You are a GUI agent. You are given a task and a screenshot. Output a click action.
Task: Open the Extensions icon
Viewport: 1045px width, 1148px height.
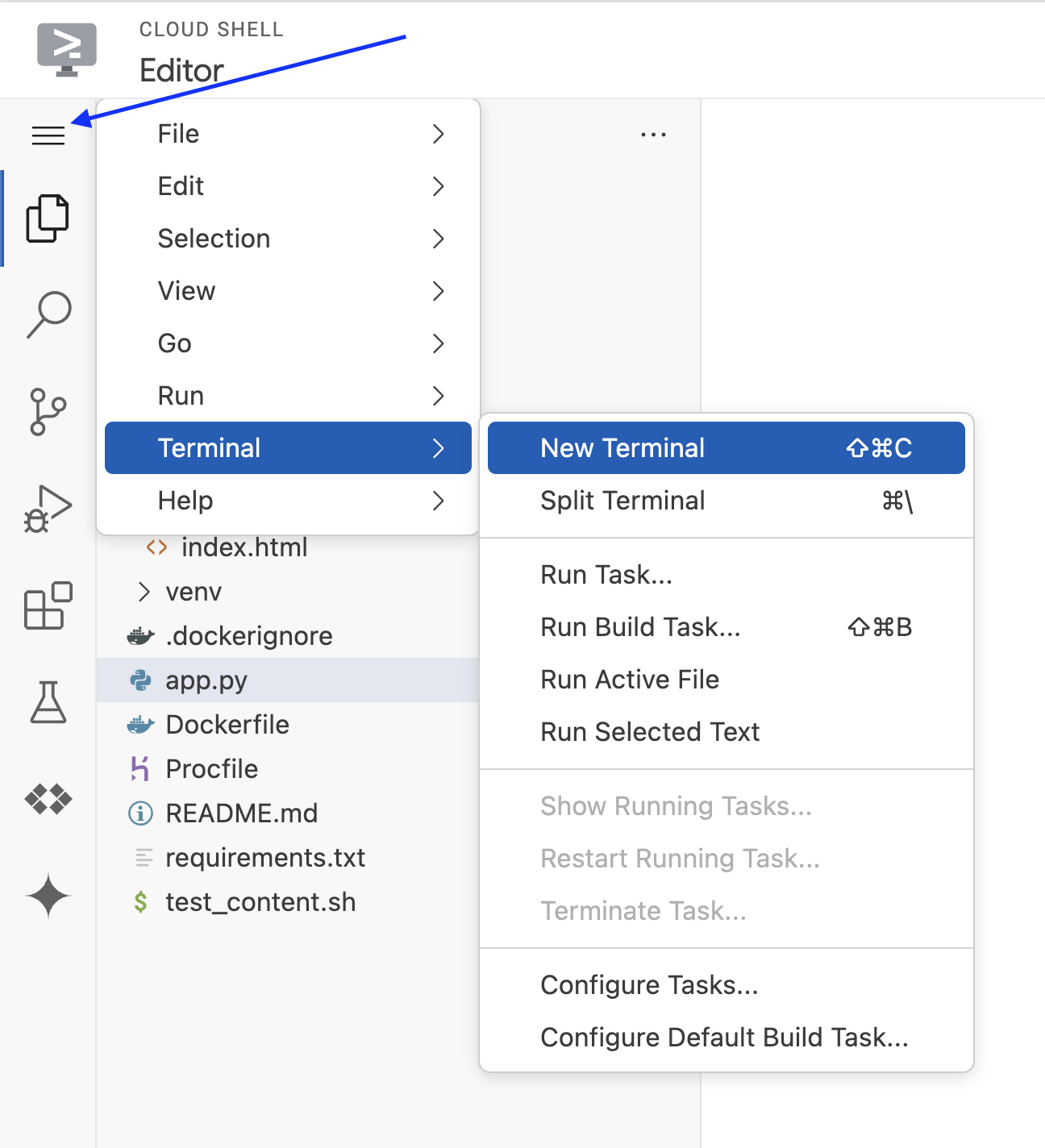(x=48, y=605)
